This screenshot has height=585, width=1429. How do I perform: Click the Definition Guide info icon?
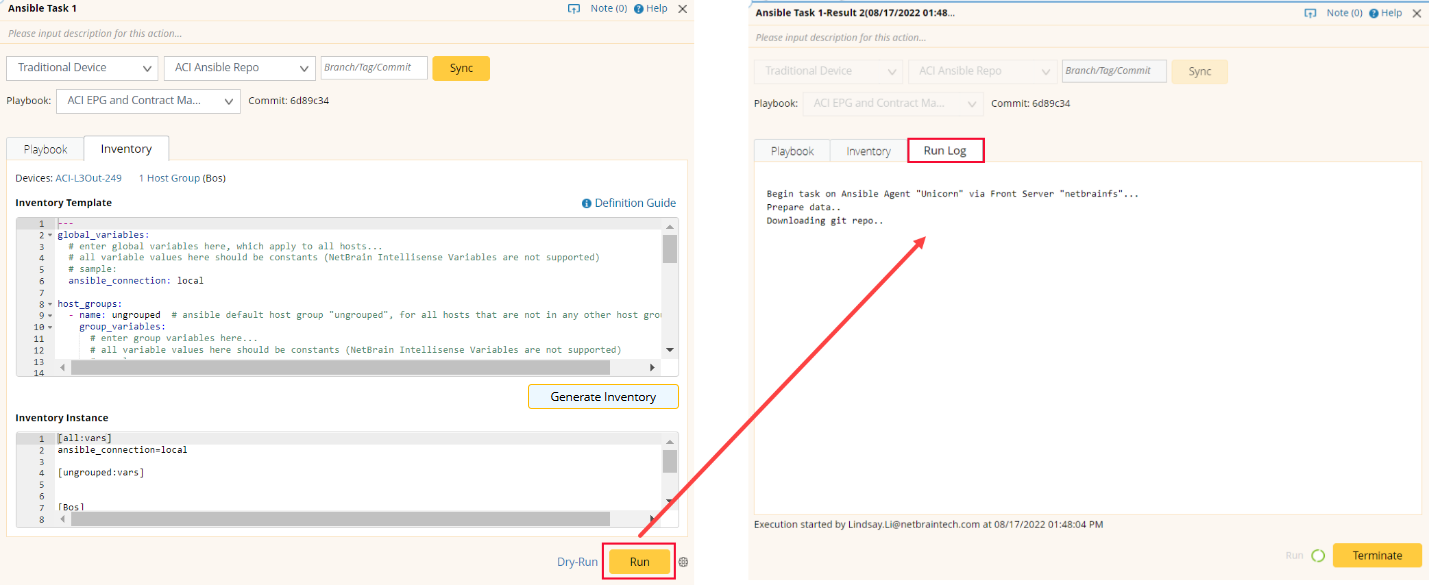pyautogui.click(x=587, y=203)
